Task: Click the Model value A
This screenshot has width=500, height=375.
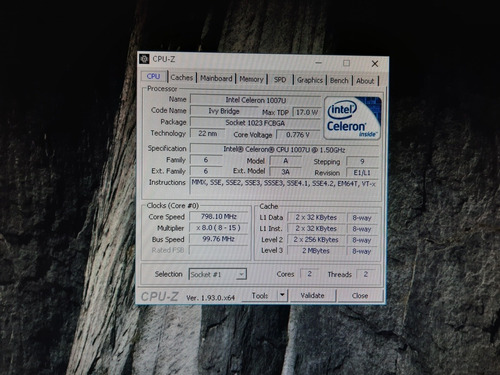Action: (x=285, y=161)
